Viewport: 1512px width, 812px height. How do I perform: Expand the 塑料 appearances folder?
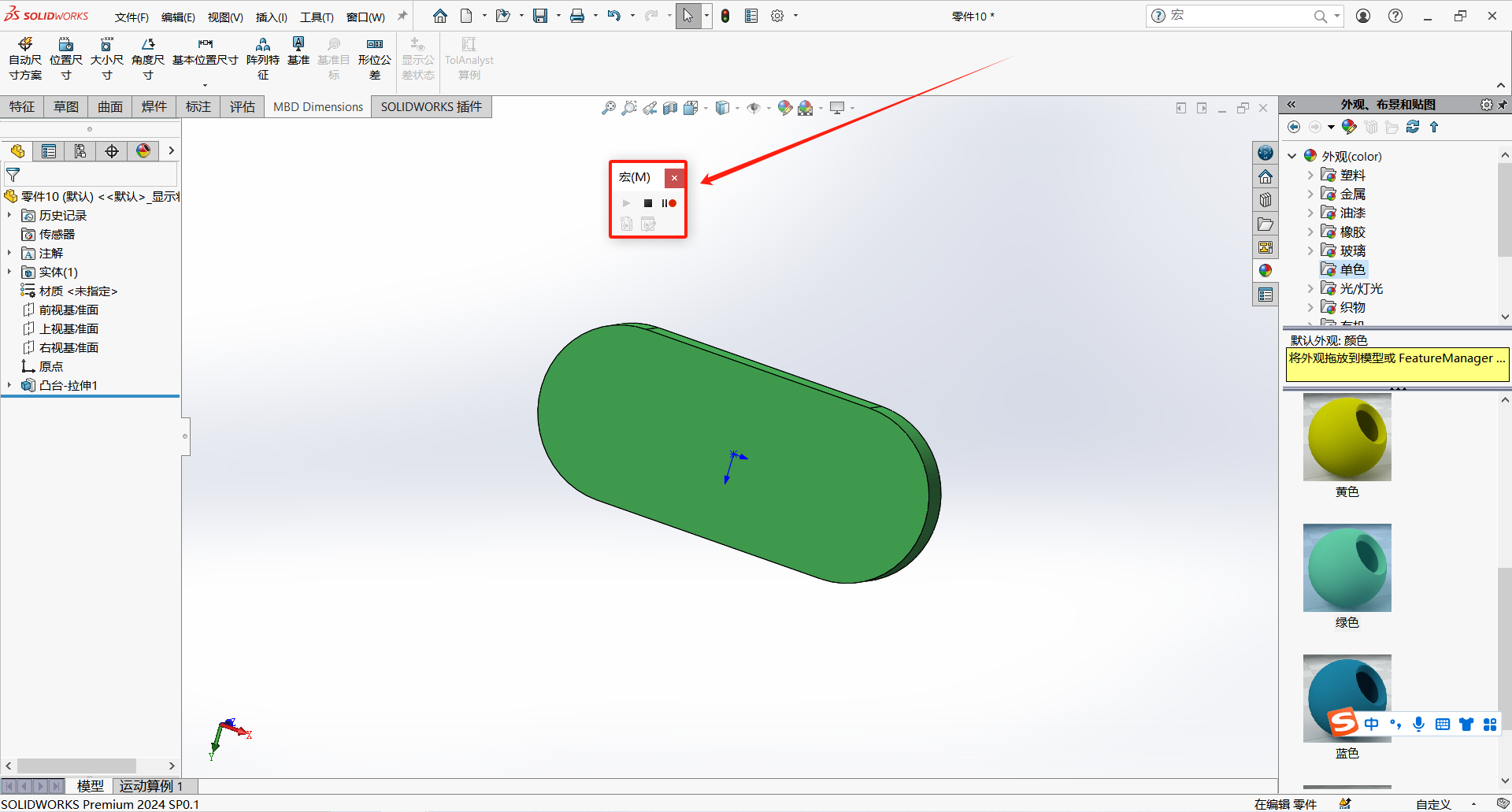(1311, 175)
